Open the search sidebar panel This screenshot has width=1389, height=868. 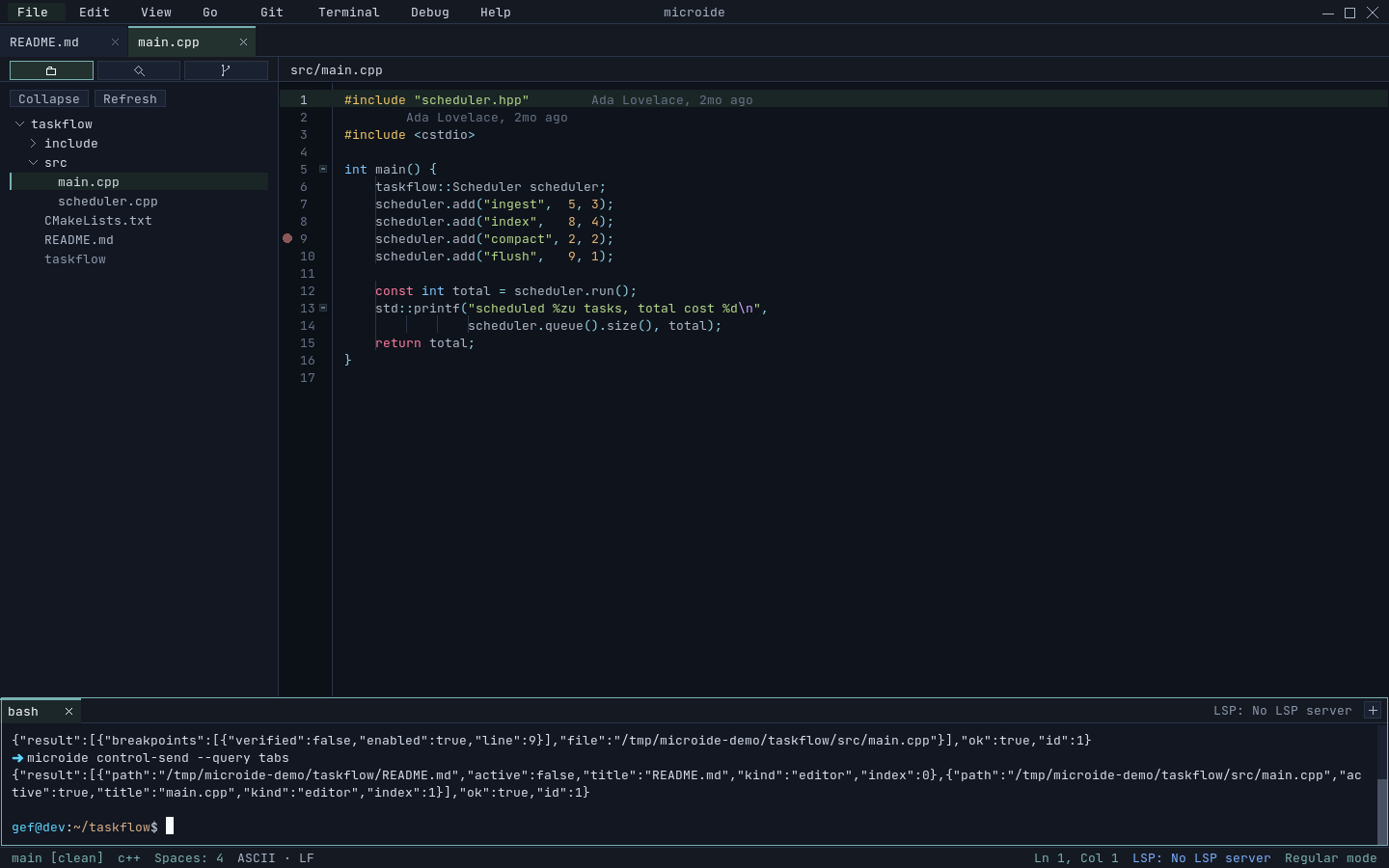click(139, 70)
